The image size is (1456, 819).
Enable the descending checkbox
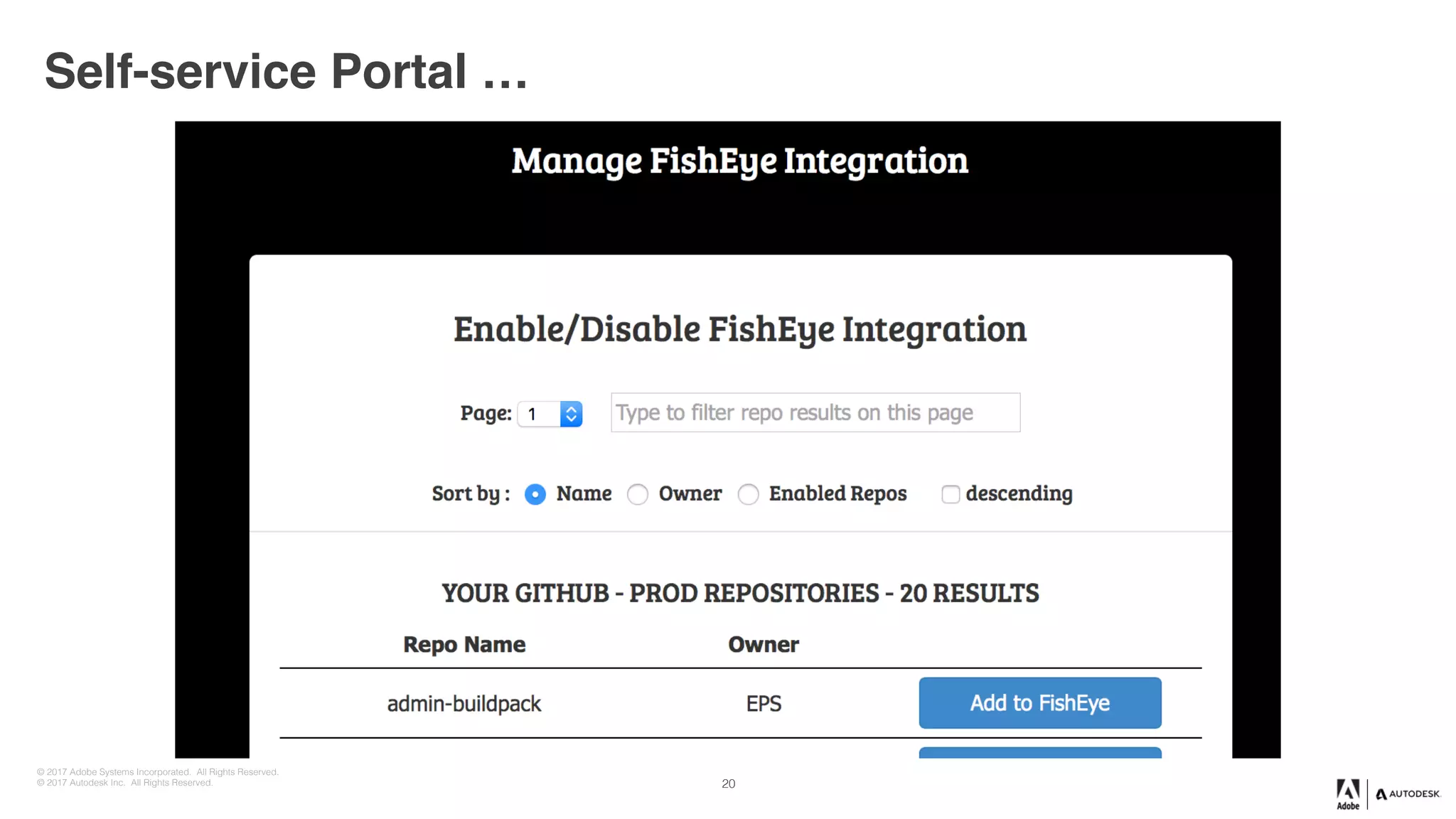click(x=950, y=494)
